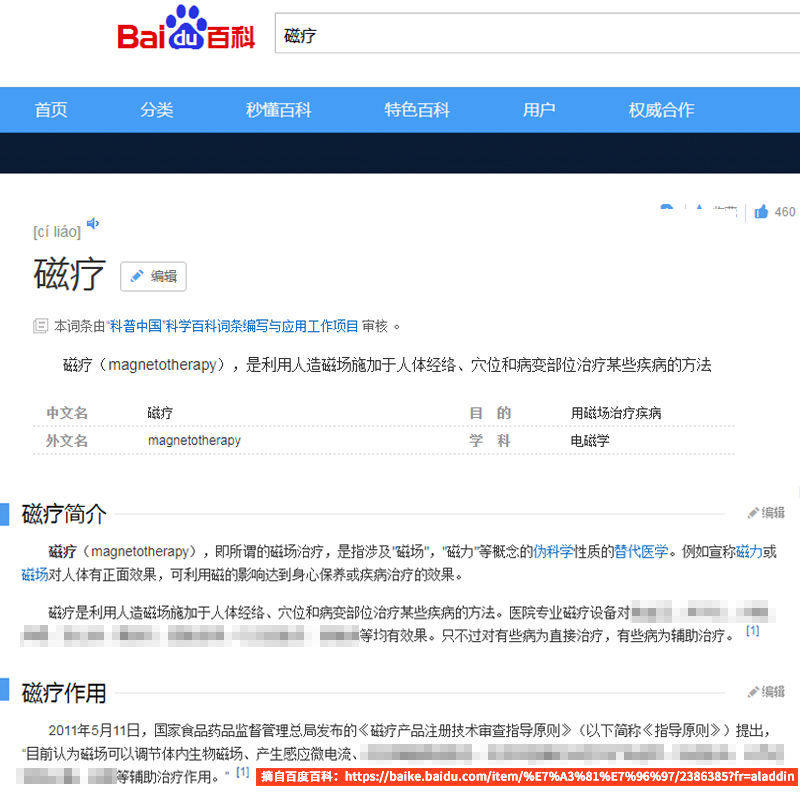Open reference [1] after 等辅助治疗作用
Screen dimensions: 800x800
coord(242,772)
